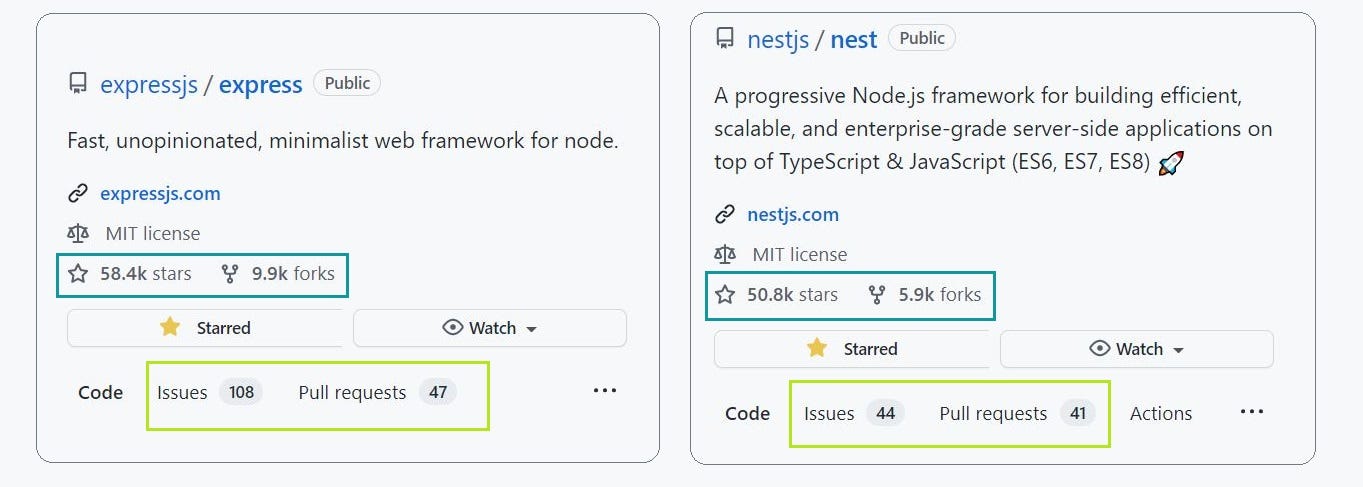1363x487 pixels.
Task: Open the expressjs.com website link
Action: (x=160, y=194)
